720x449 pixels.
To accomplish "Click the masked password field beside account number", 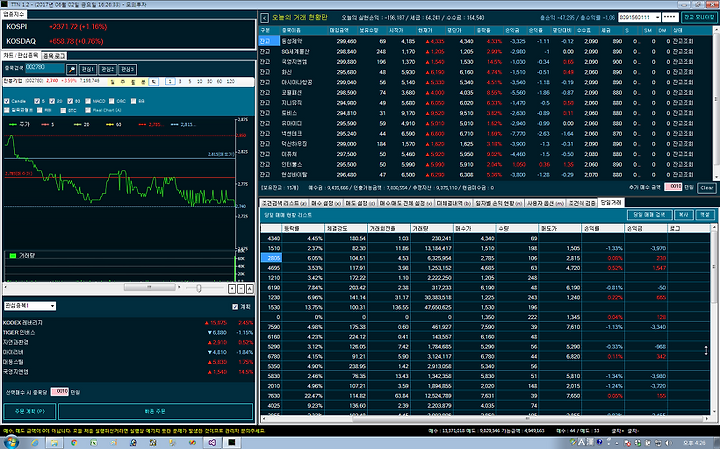I will (x=670, y=17).
